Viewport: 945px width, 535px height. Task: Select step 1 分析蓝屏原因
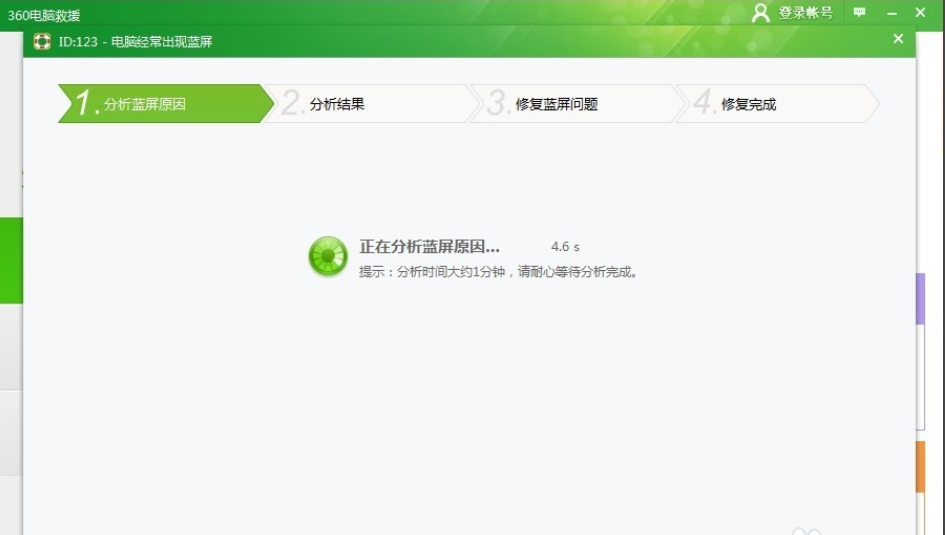[166, 104]
